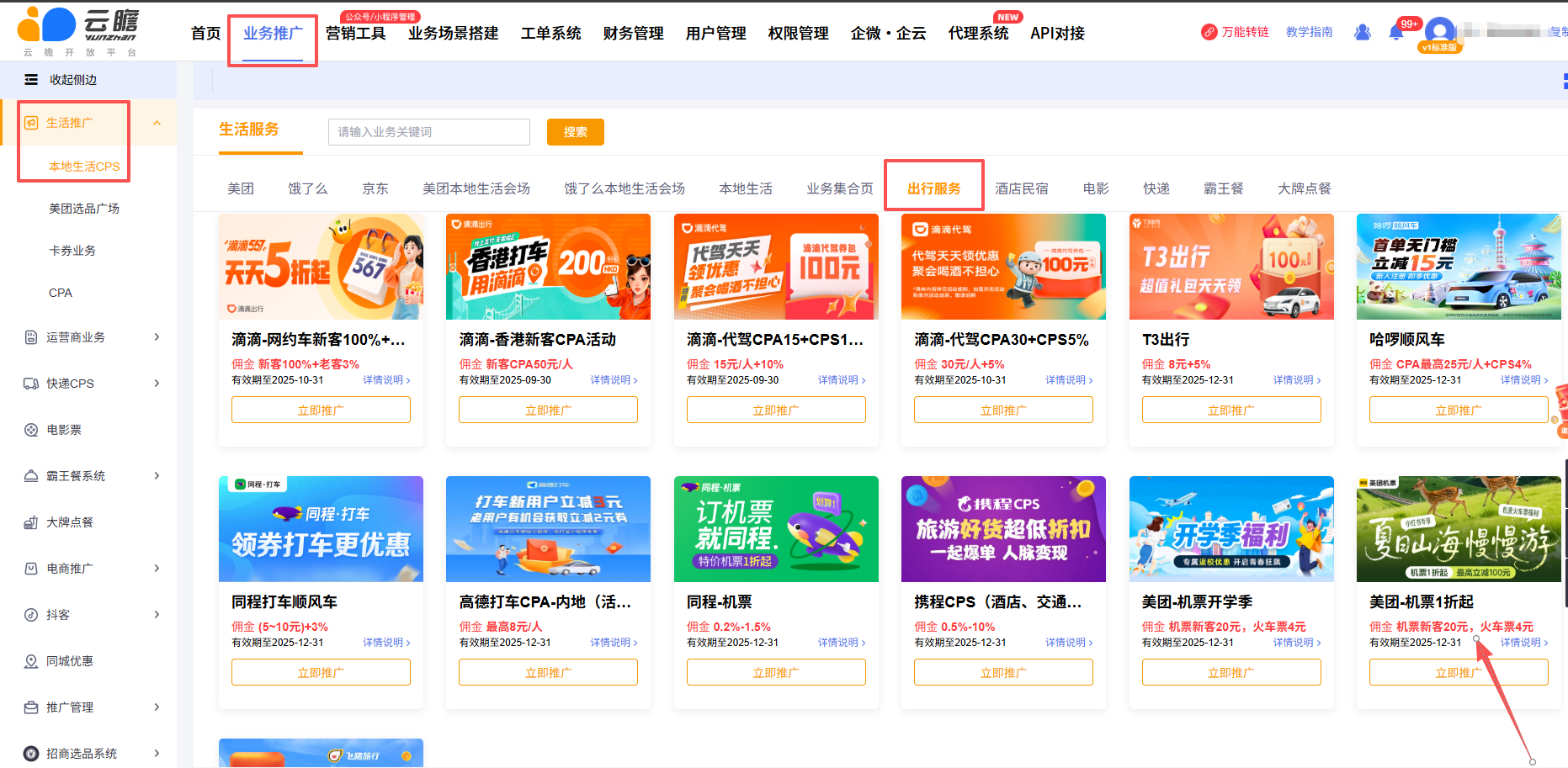Focus the 请输入业务关键词 search field
Image resolution: width=1568 pixels, height=768 pixels.
point(429,132)
